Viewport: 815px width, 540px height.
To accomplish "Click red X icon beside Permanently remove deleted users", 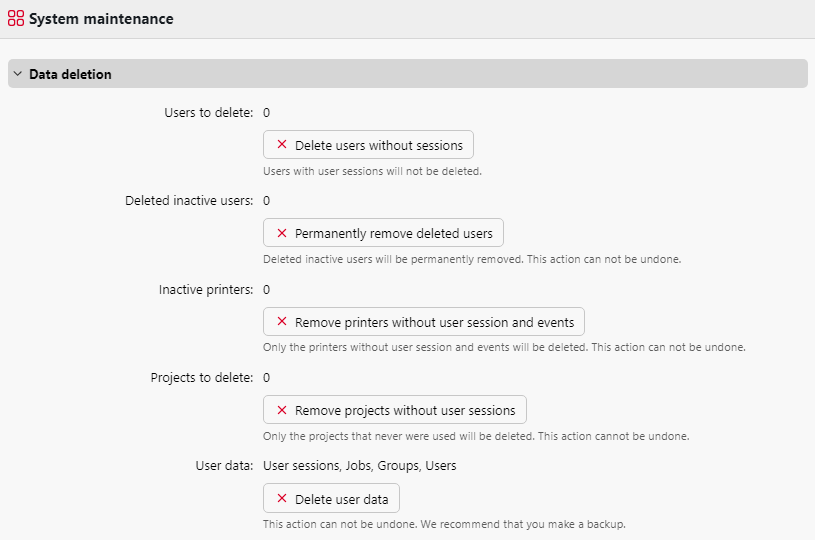I will coord(282,233).
